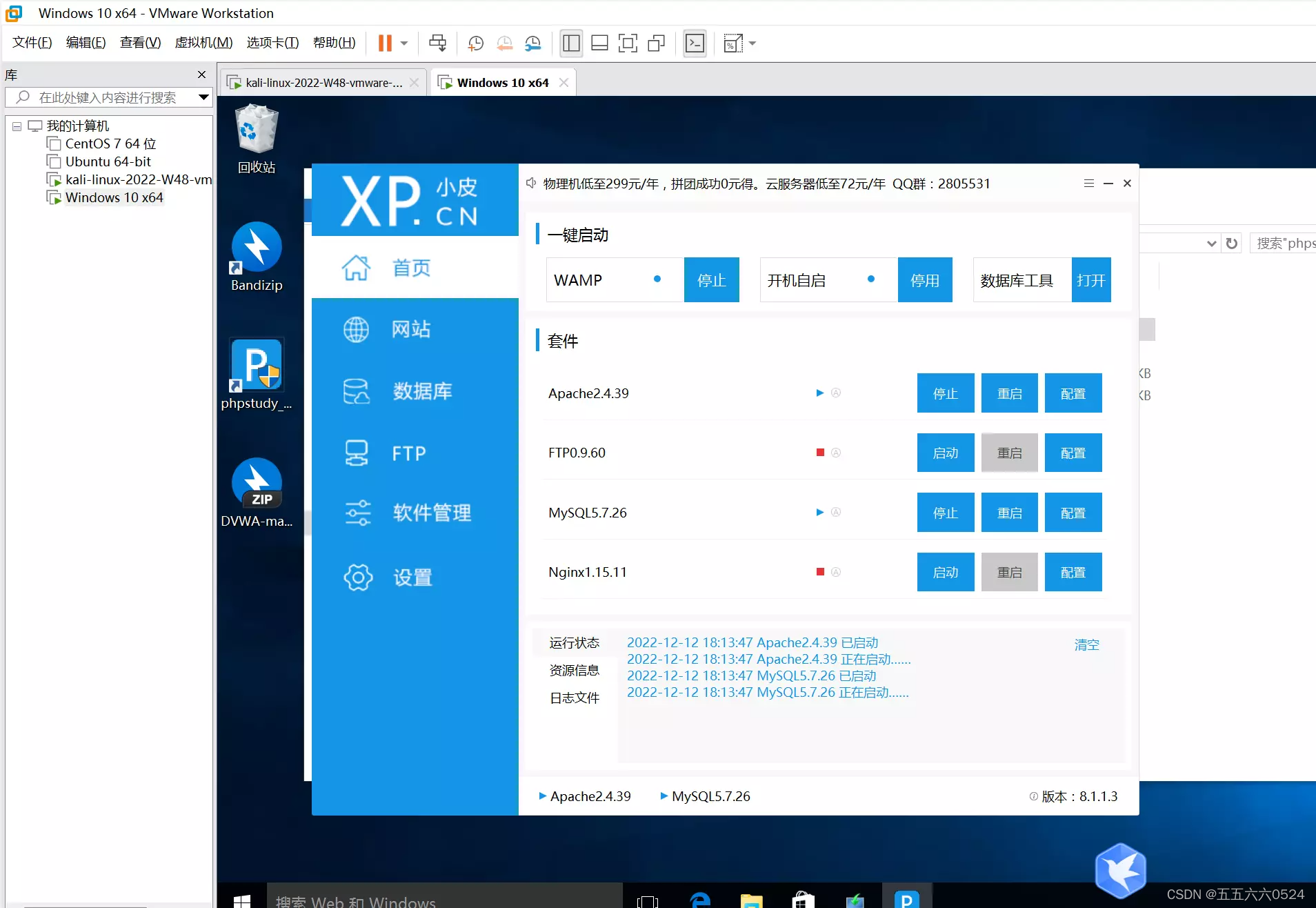1316x908 pixels.
Task: Open the 数据库工具 with 打开 button
Action: (x=1091, y=280)
